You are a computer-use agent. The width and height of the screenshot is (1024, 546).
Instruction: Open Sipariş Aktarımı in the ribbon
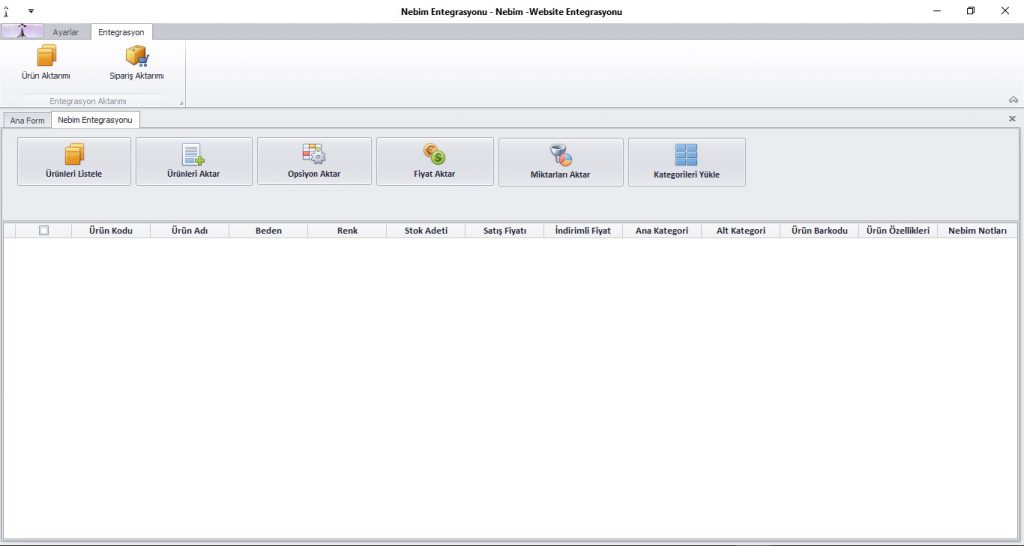[136, 63]
